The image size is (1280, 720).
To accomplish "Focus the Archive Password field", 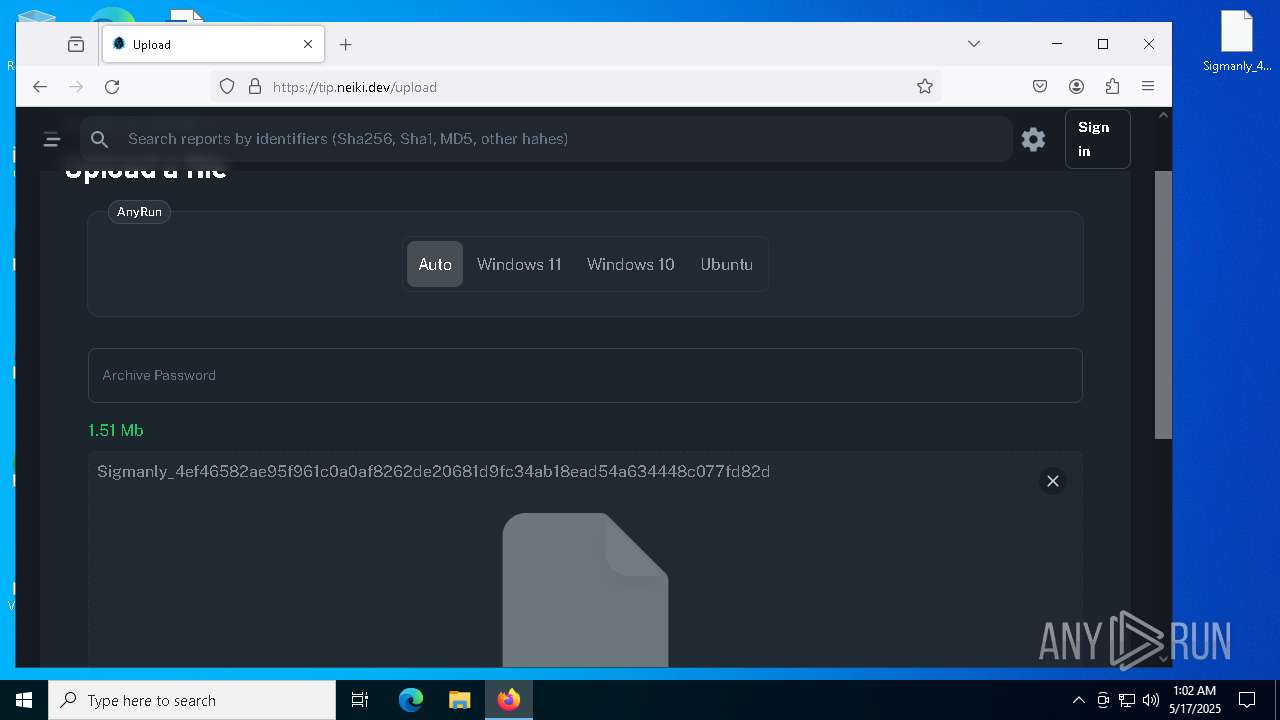I will tap(585, 375).
